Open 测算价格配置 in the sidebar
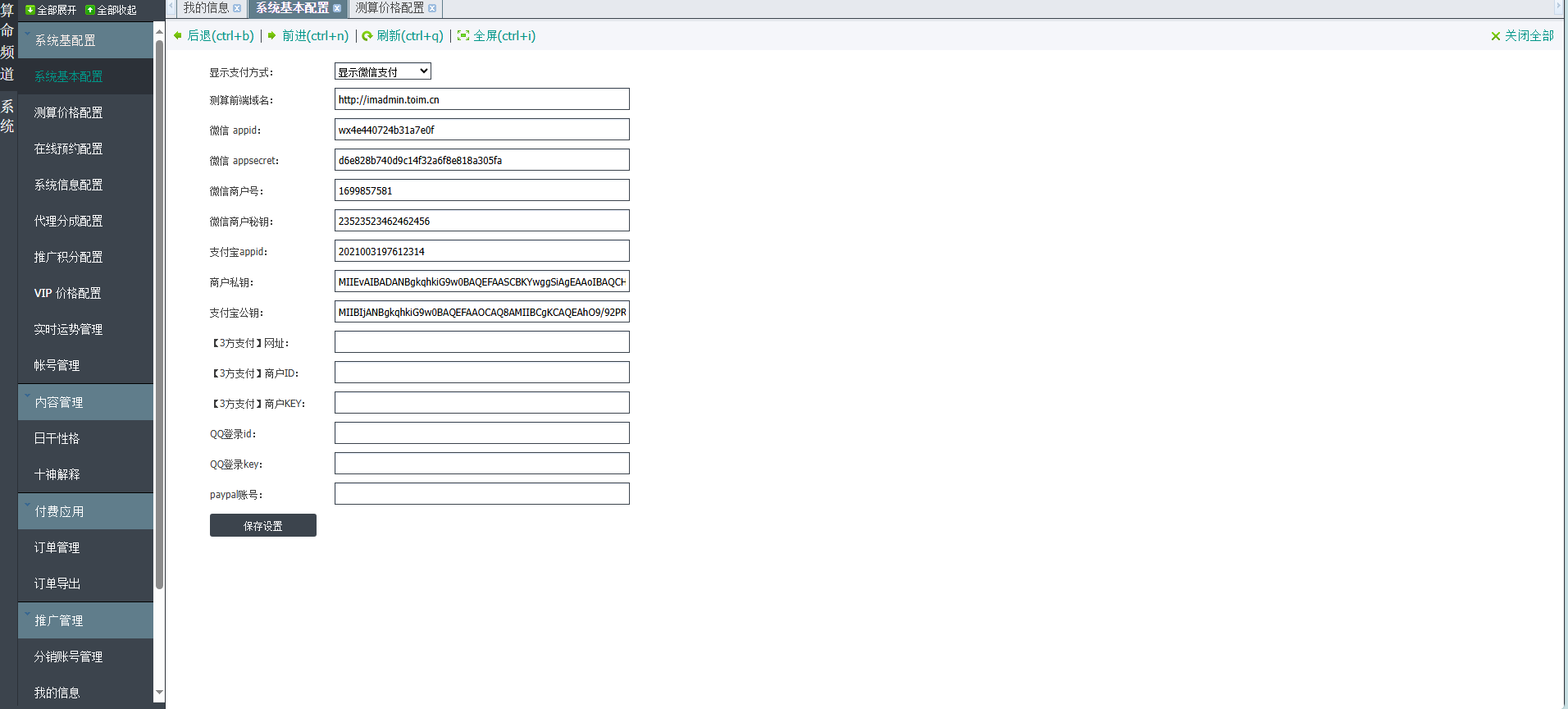The width and height of the screenshot is (1568, 709). (x=85, y=112)
